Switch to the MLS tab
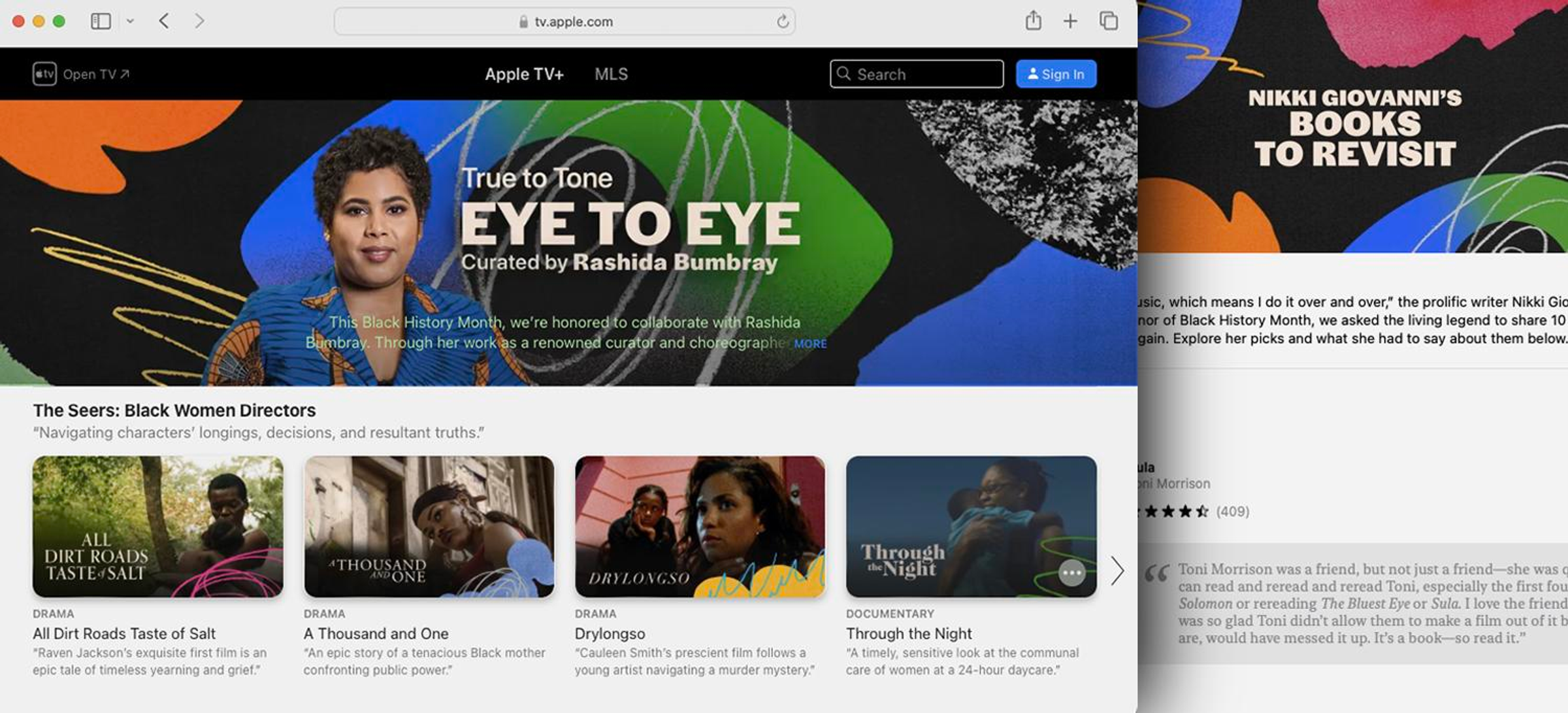This screenshot has height=713, width=1568. tap(611, 75)
